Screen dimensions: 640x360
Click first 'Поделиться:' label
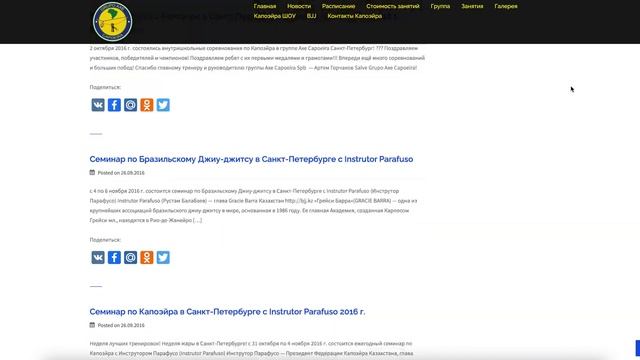[105, 87]
